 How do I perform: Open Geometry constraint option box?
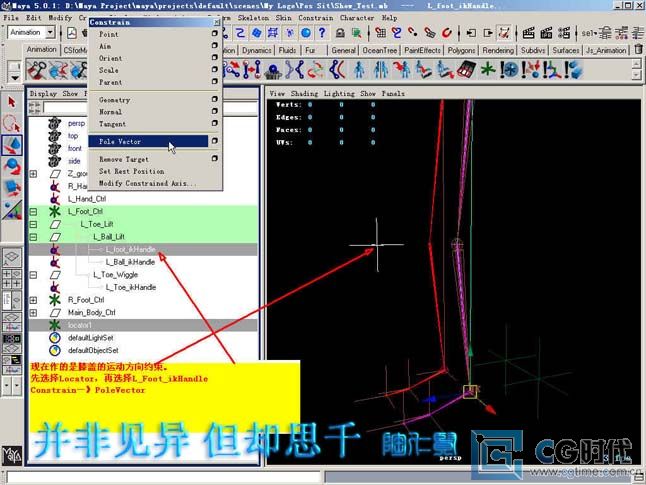[x=214, y=99]
